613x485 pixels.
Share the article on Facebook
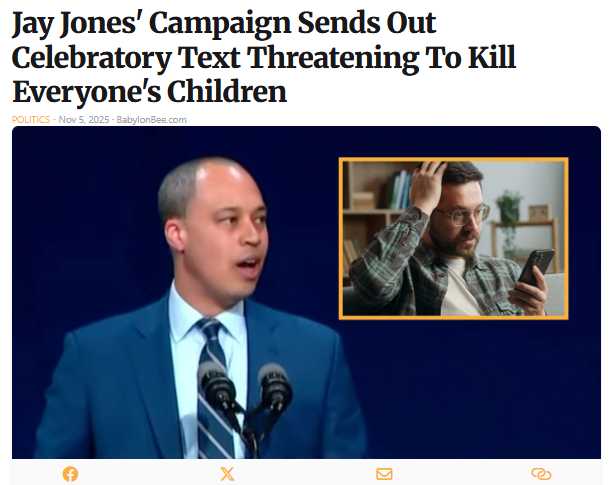pyautogui.click(x=70, y=474)
